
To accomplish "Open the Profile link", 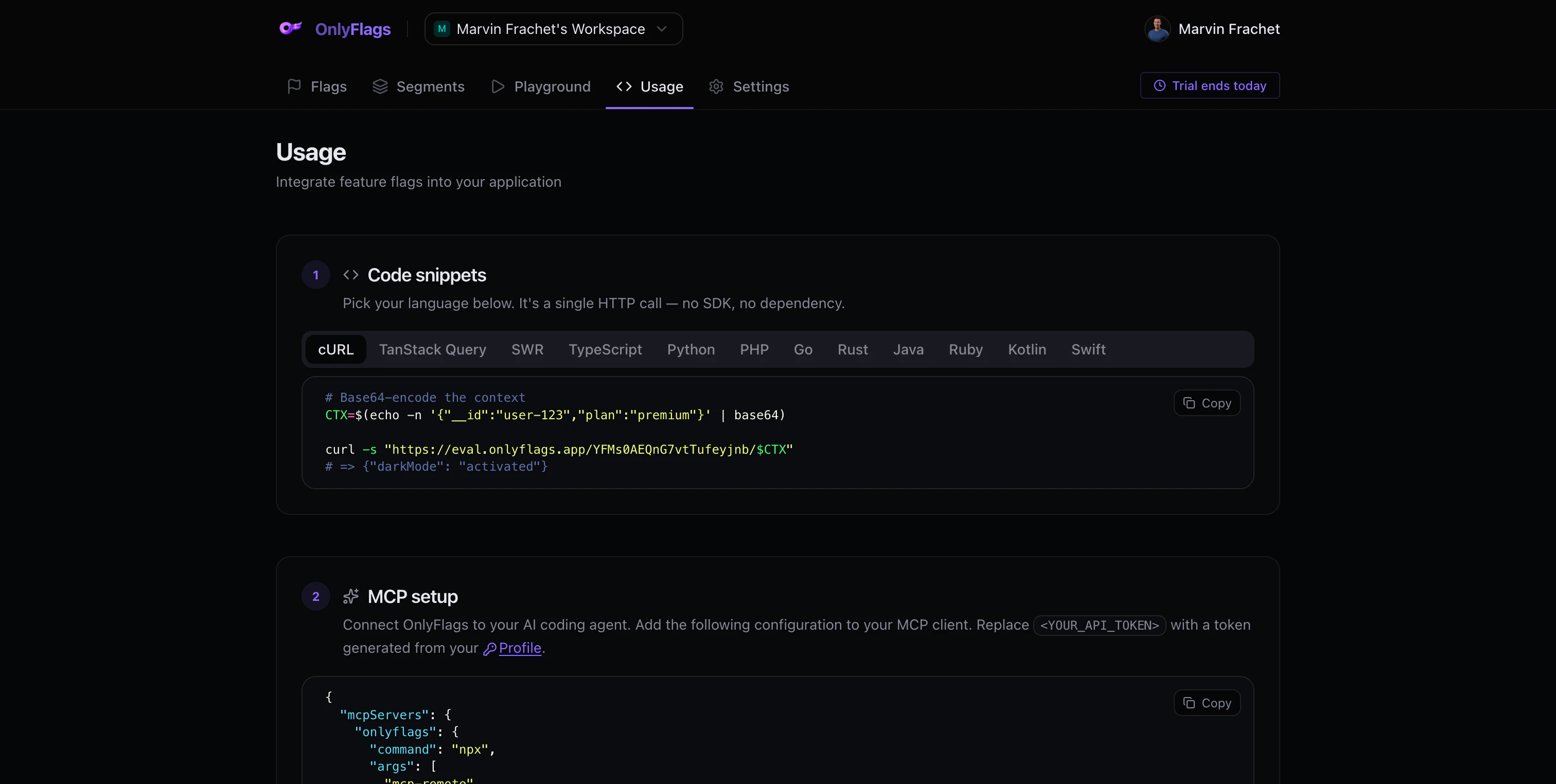I will tap(520, 648).
